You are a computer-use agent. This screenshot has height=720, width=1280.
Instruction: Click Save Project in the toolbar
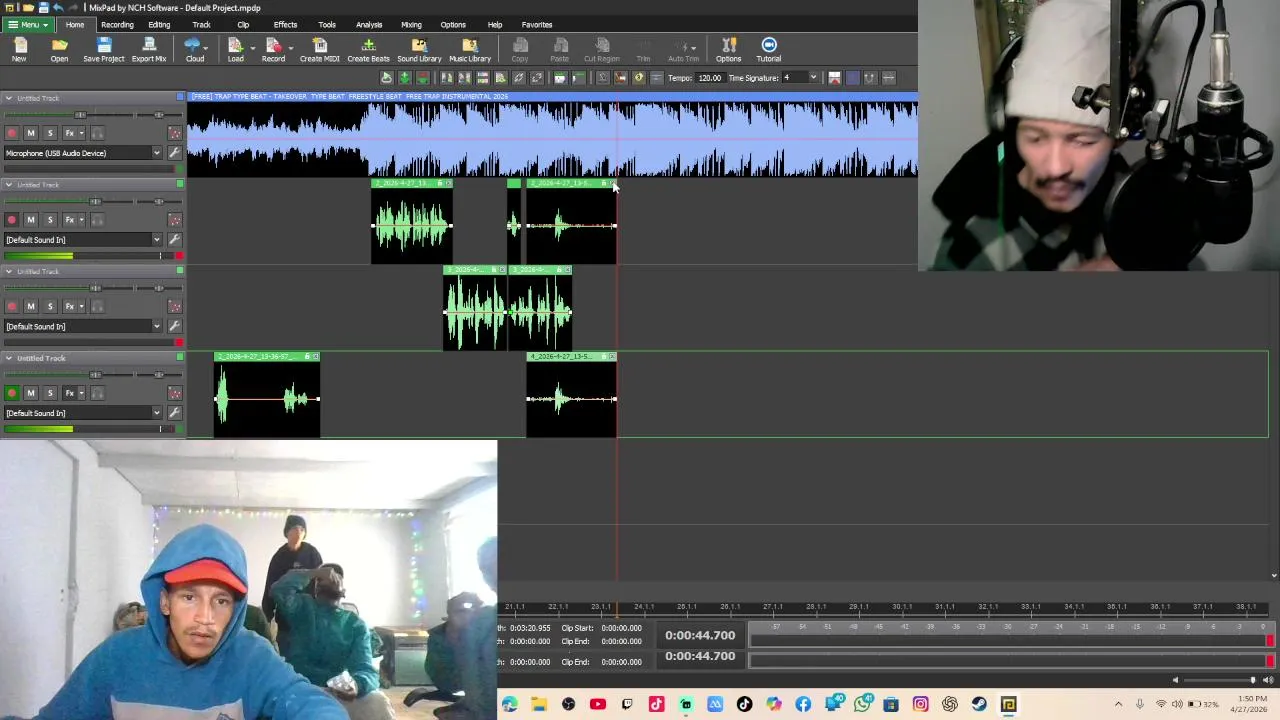coord(104,50)
